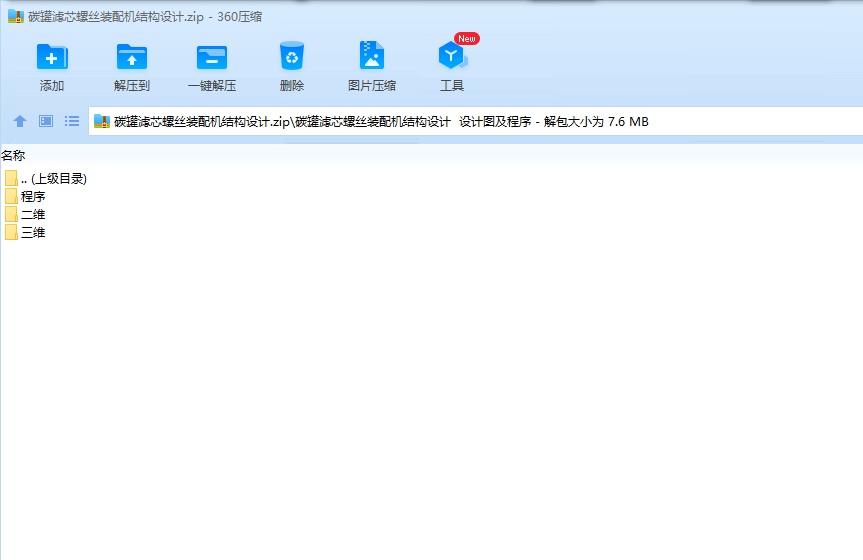The image size is (863, 560).
Task: Click the zip archive icon in path bar
Action: click(102, 121)
